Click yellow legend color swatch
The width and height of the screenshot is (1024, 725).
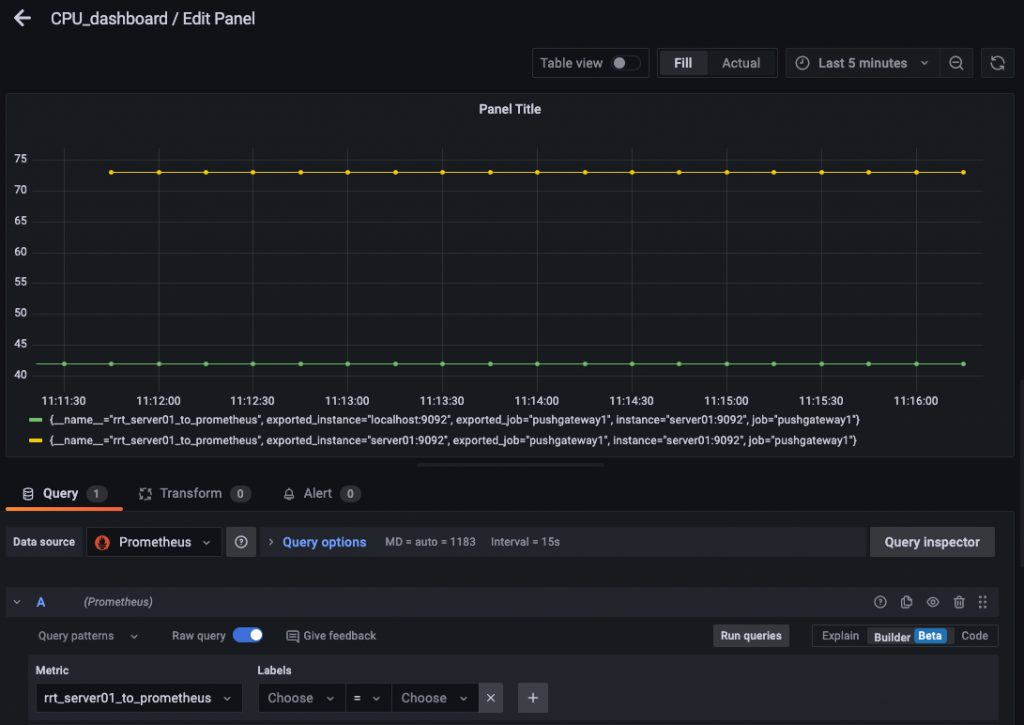click(36, 441)
